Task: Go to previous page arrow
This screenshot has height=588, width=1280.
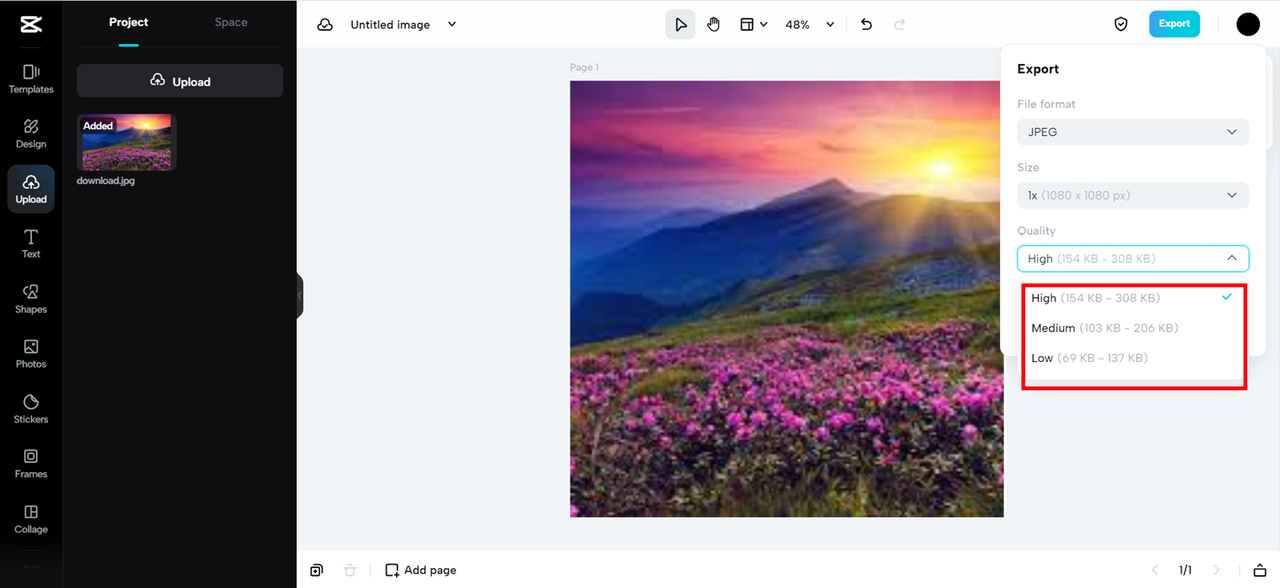Action: click(x=1155, y=570)
